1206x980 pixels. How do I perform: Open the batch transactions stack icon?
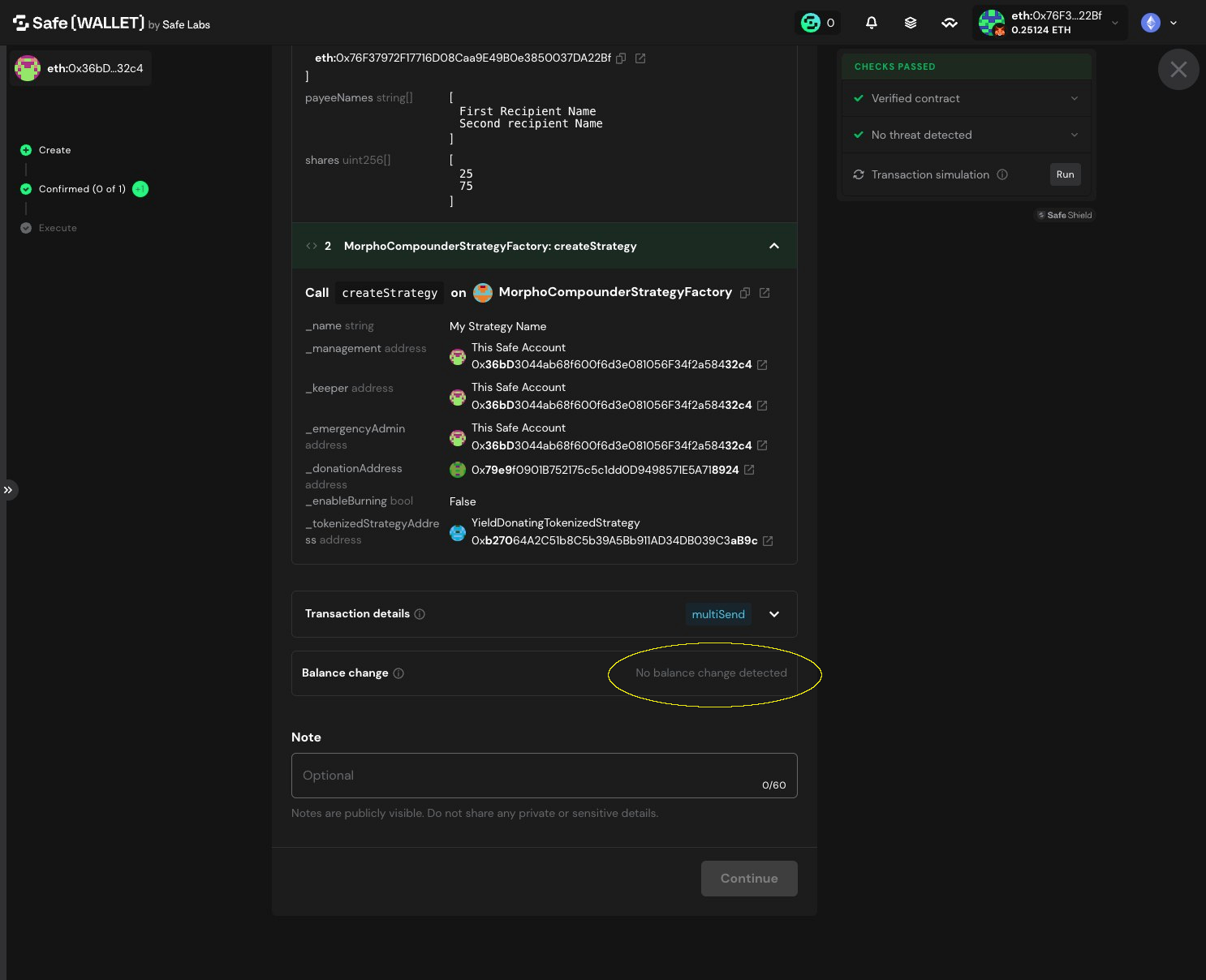tap(911, 23)
